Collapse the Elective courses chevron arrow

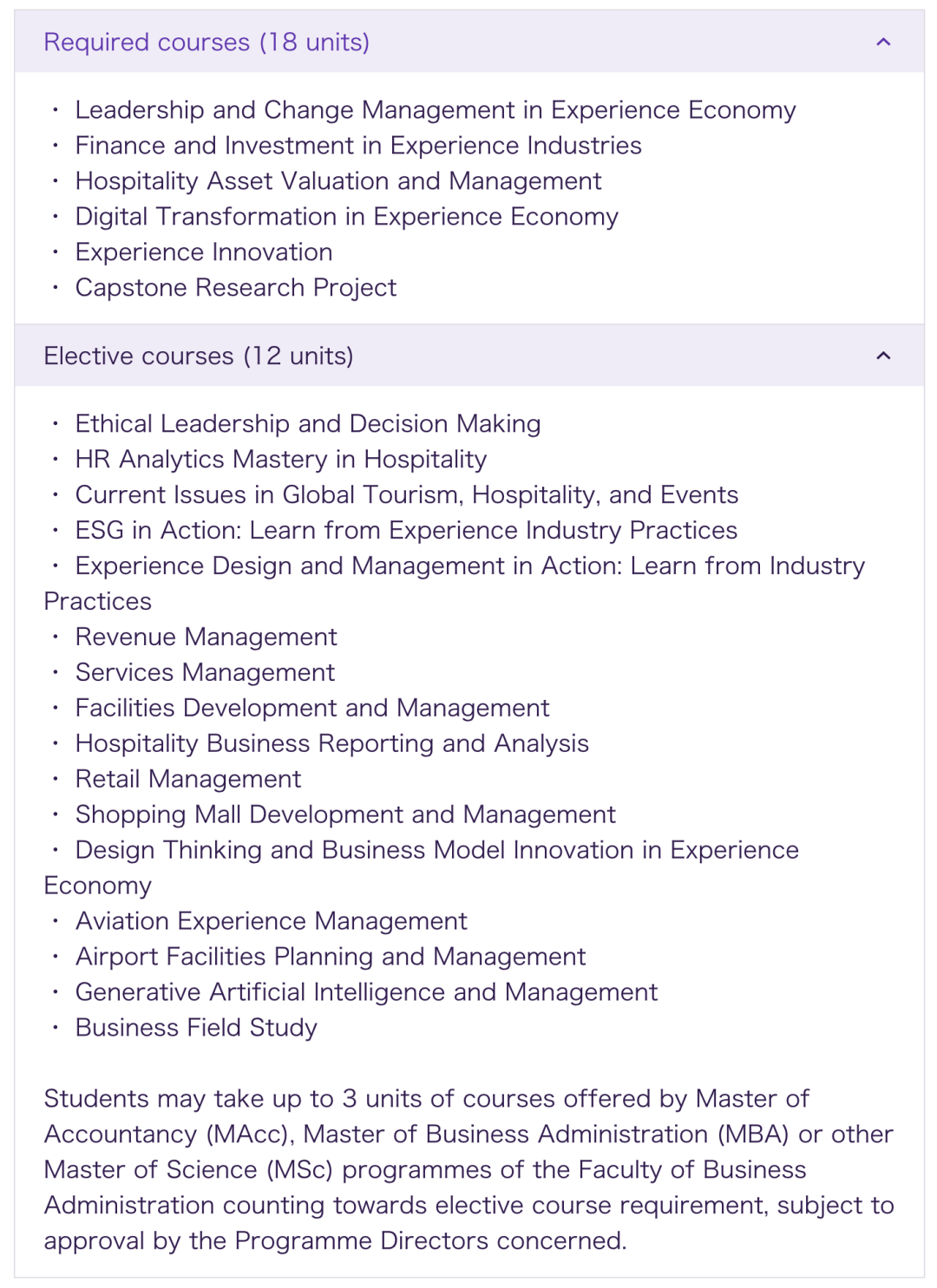click(x=883, y=356)
